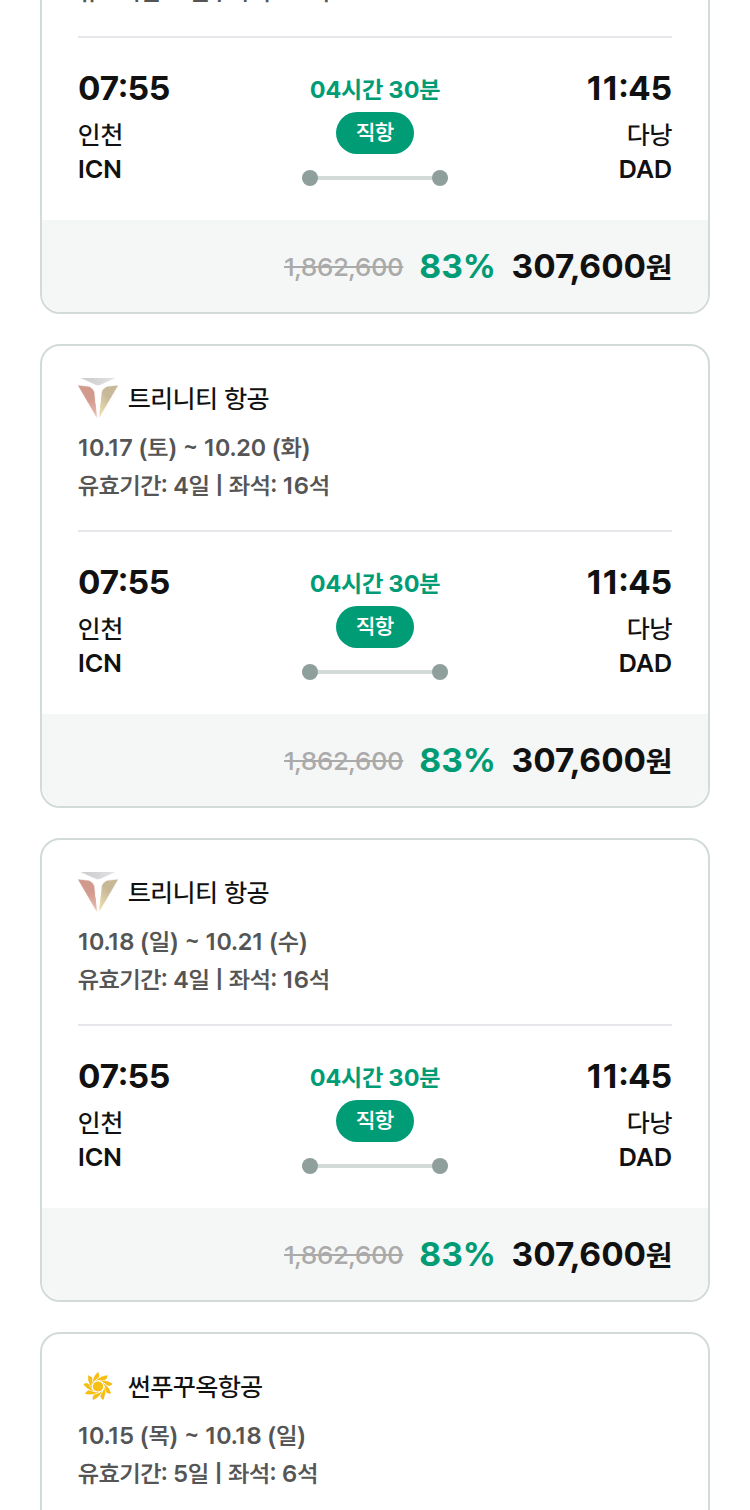This screenshot has height=1510, width=750.
Task: Click 트리니티 항공 name above 10.18 (일) ~ 10.21 dates
Action: (x=199, y=893)
